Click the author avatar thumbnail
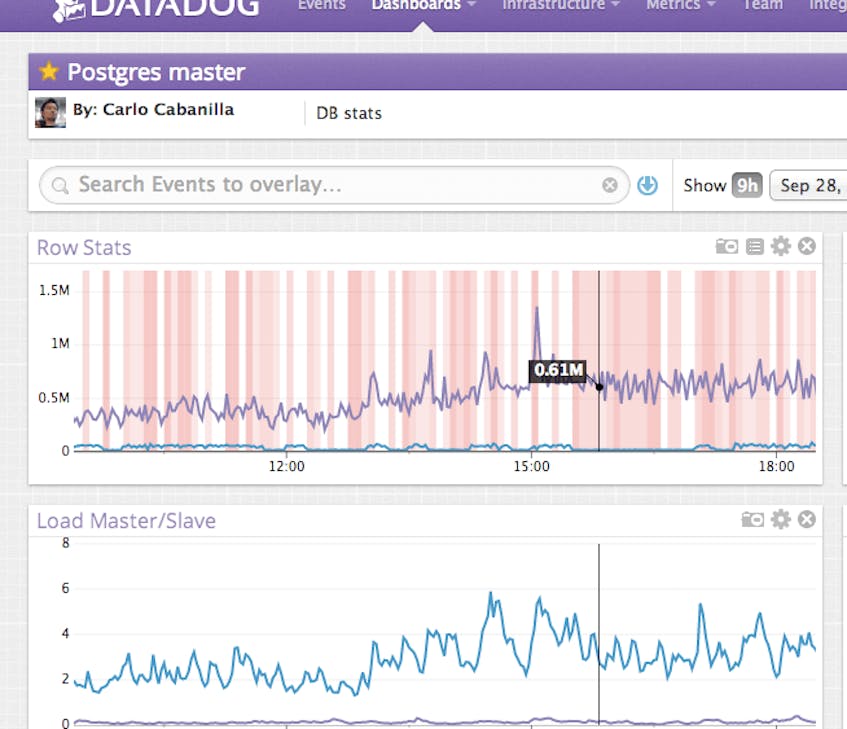The image size is (847, 729). (48, 112)
